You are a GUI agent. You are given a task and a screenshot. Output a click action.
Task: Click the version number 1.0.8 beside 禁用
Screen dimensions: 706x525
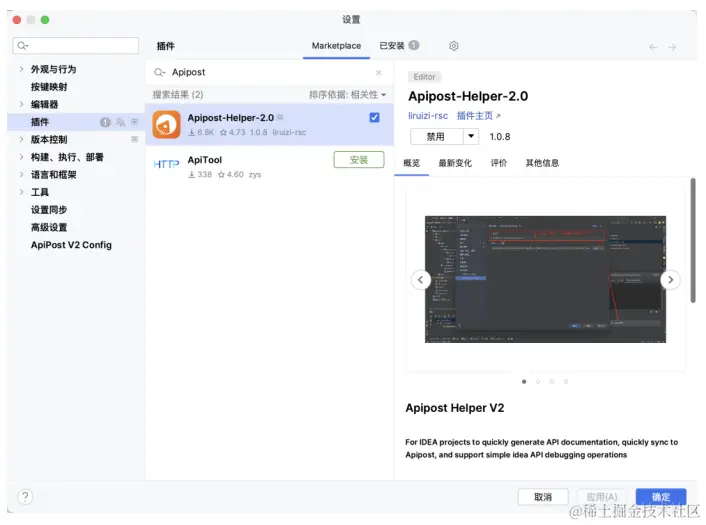pyautogui.click(x=500, y=136)
